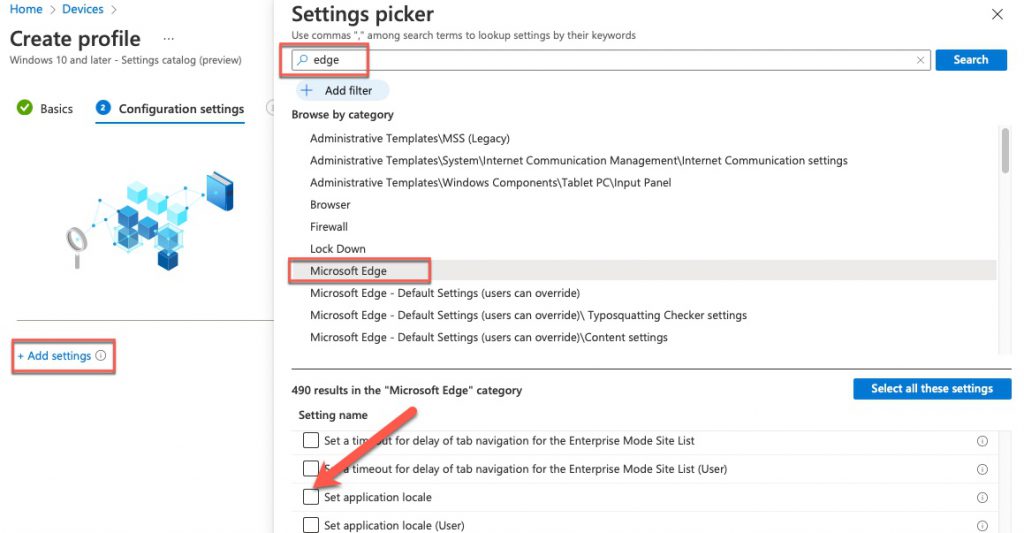Click the plus icon on Add filter
This screenshot has width=1024, height=533.
click(x=306, y=90)
